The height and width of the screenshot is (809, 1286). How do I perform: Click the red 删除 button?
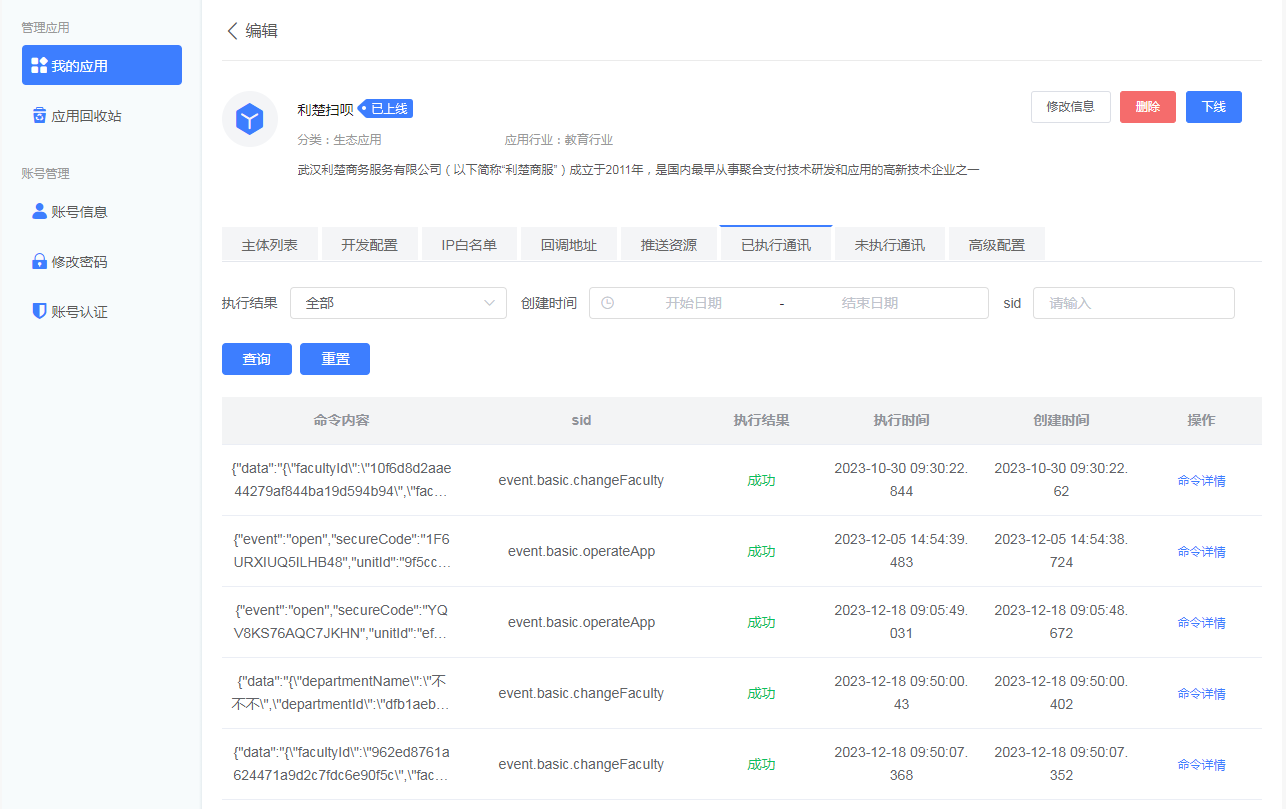(1147, 107)
